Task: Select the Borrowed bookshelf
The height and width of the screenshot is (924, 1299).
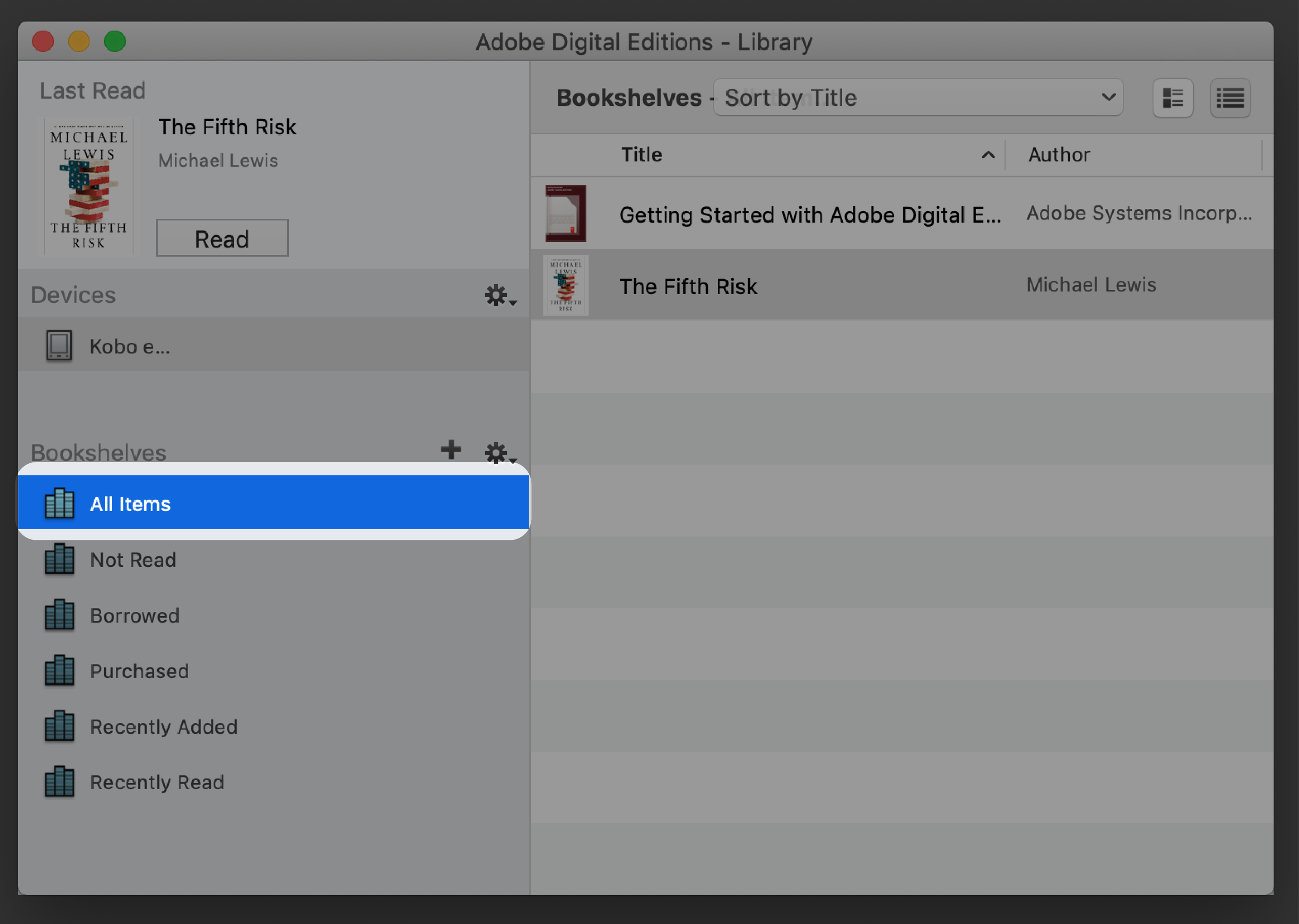Action: (135, 614)
